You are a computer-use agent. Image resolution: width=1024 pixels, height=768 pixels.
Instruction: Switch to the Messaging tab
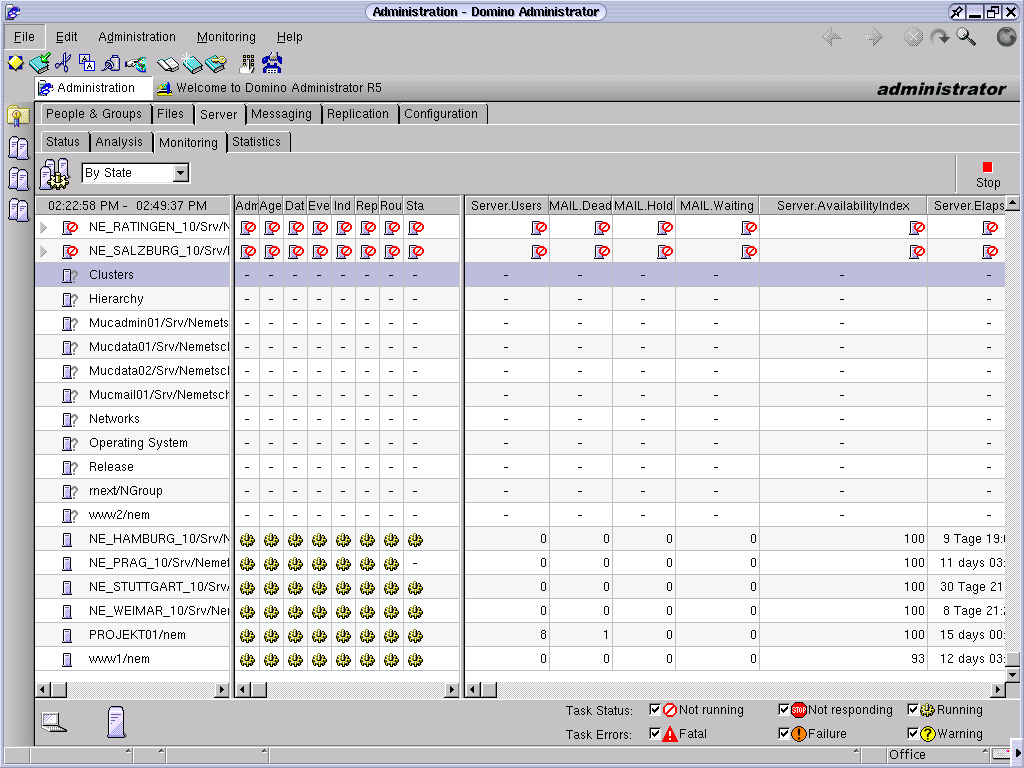pyautogui.click(x=281, y=114)
